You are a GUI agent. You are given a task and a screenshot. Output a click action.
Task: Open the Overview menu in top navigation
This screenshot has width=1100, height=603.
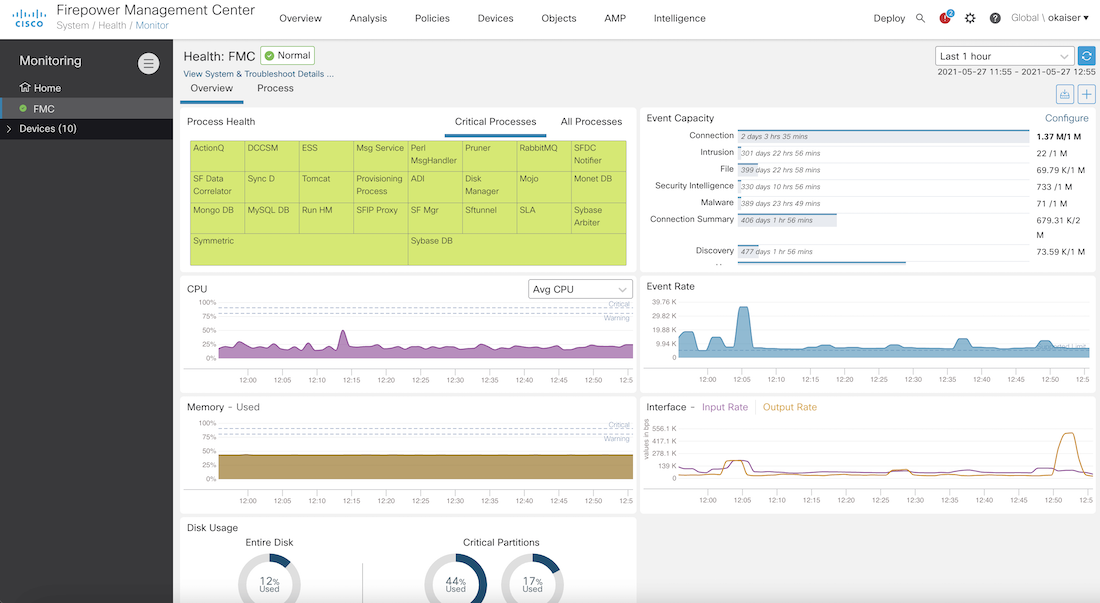(300, 18)
